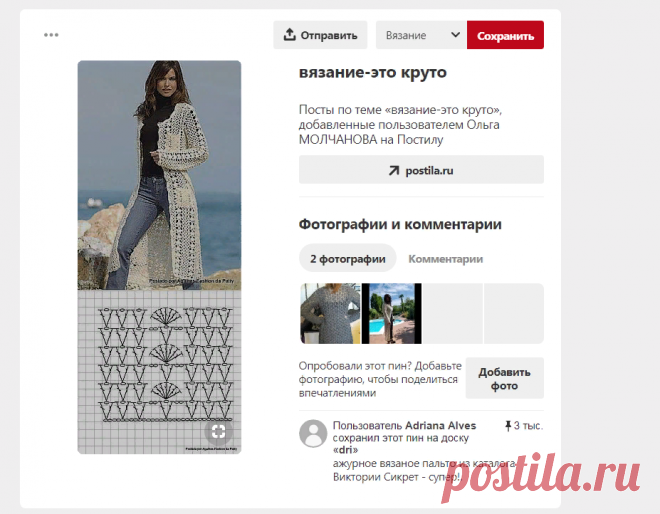Click the chevron arrow next to Вязание
This screenshot has width=660, height=514.
click(455, 35)
